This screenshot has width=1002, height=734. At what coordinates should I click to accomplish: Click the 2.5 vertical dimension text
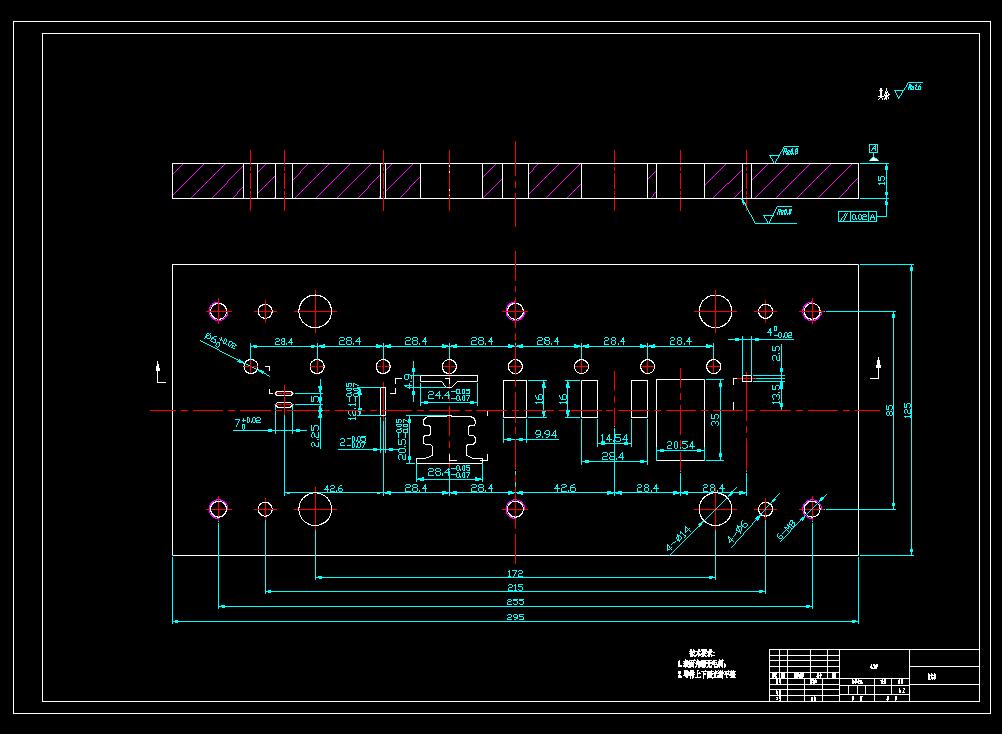(x=776, y=353)
